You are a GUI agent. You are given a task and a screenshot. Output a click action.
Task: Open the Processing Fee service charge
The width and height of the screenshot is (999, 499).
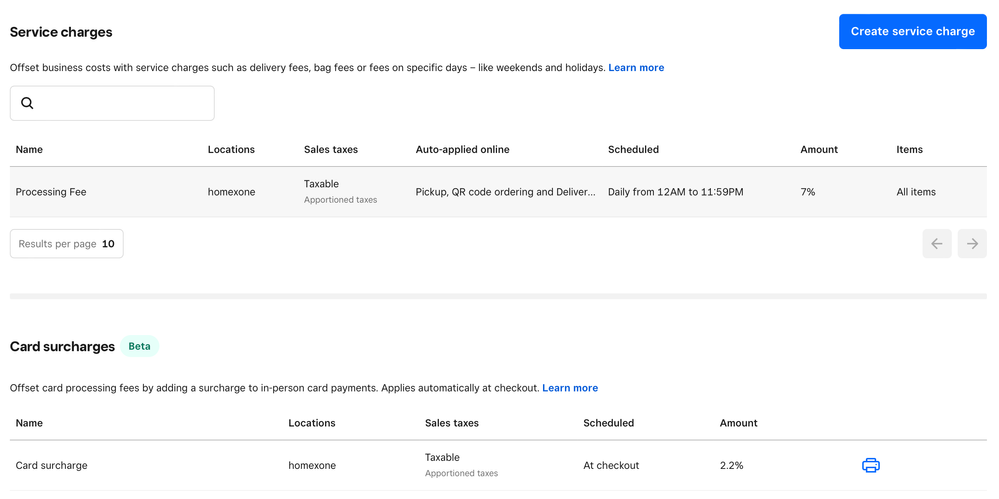point(51,192)
